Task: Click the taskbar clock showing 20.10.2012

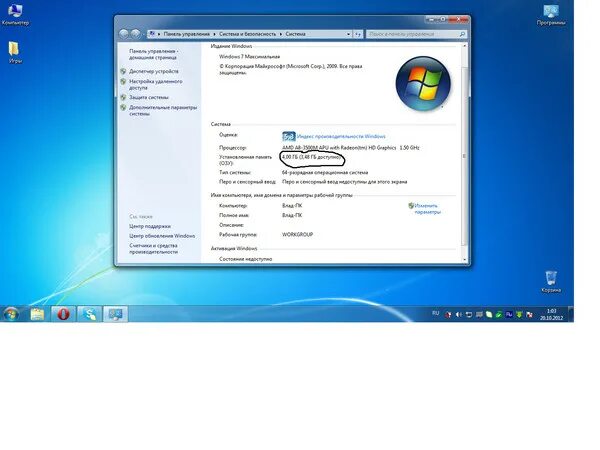Action: click(x=551, y=315)
